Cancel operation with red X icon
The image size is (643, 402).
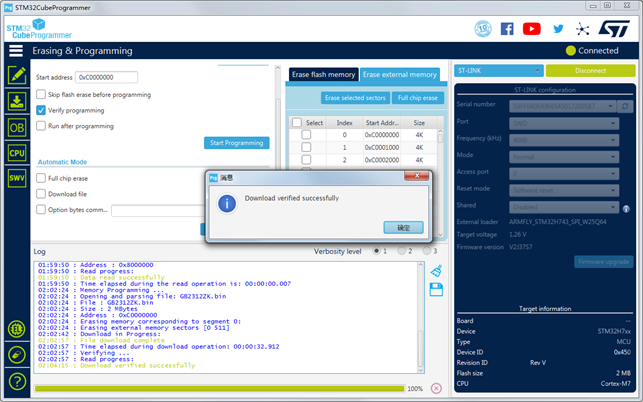pyautogui.click(x=436, y=388)
